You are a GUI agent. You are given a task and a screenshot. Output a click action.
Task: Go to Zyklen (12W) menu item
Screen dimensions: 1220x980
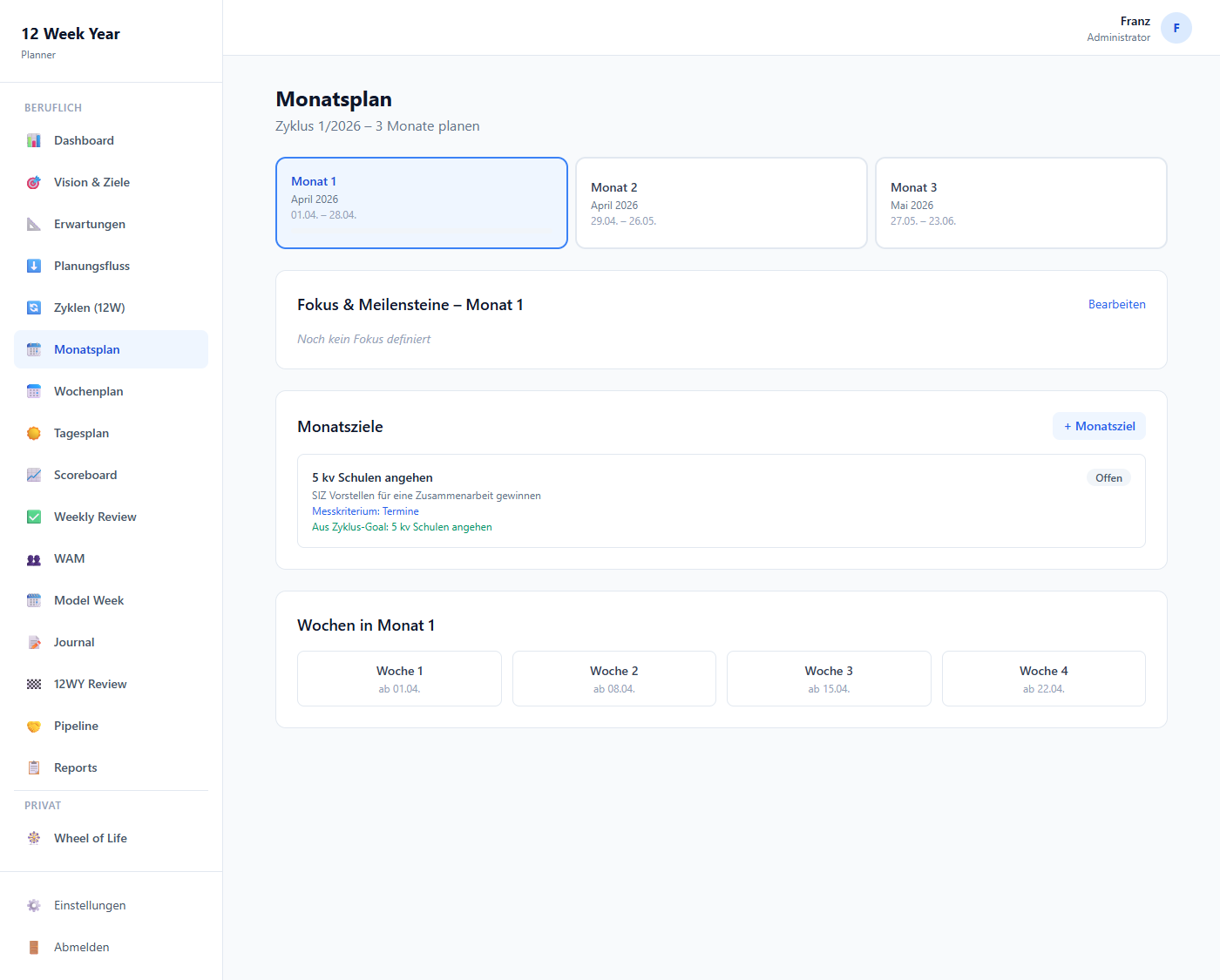[x=89, y=308]
